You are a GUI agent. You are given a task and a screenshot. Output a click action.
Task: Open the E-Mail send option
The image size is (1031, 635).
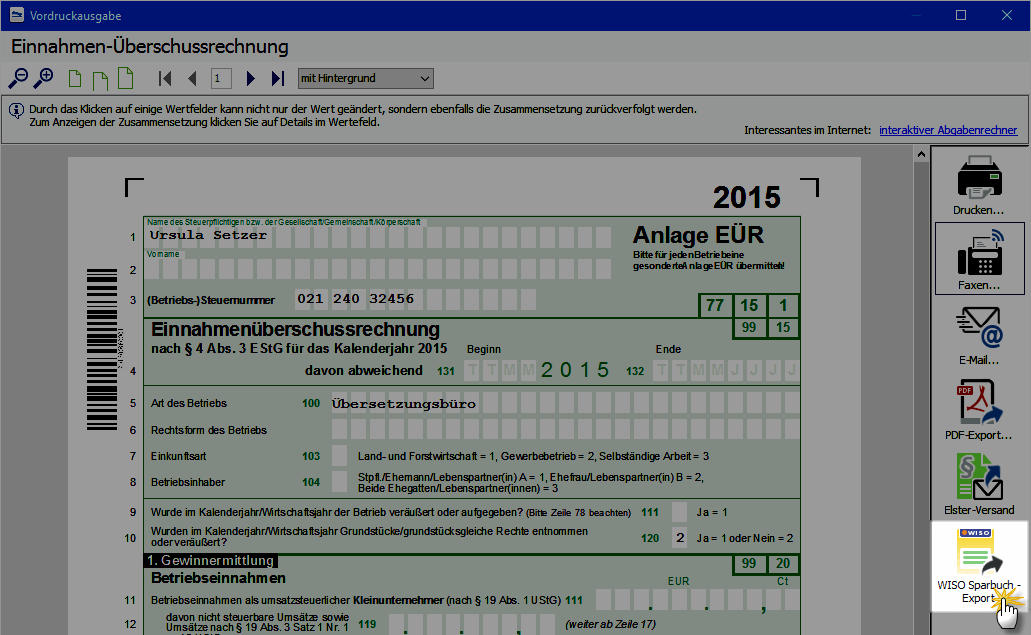(x=979, y=335)
